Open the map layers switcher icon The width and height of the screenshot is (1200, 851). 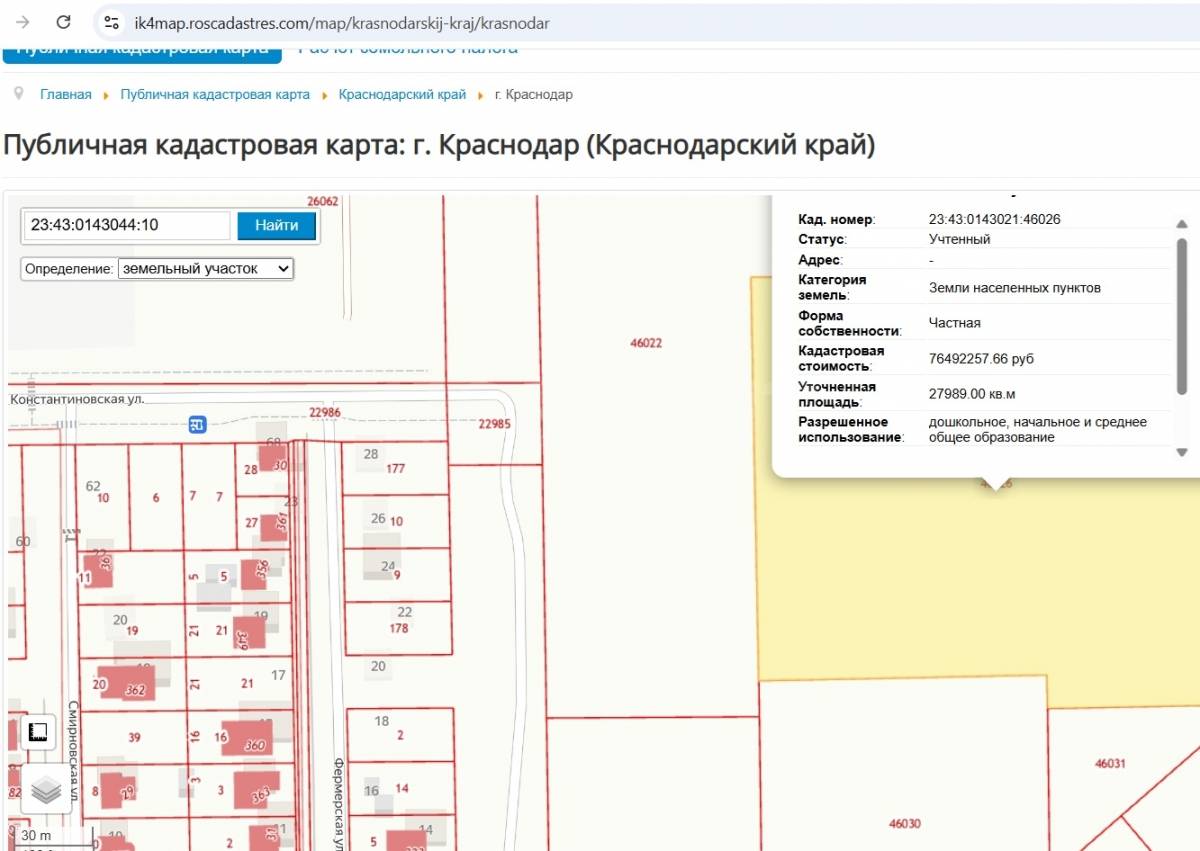click(x=46, y=790)
